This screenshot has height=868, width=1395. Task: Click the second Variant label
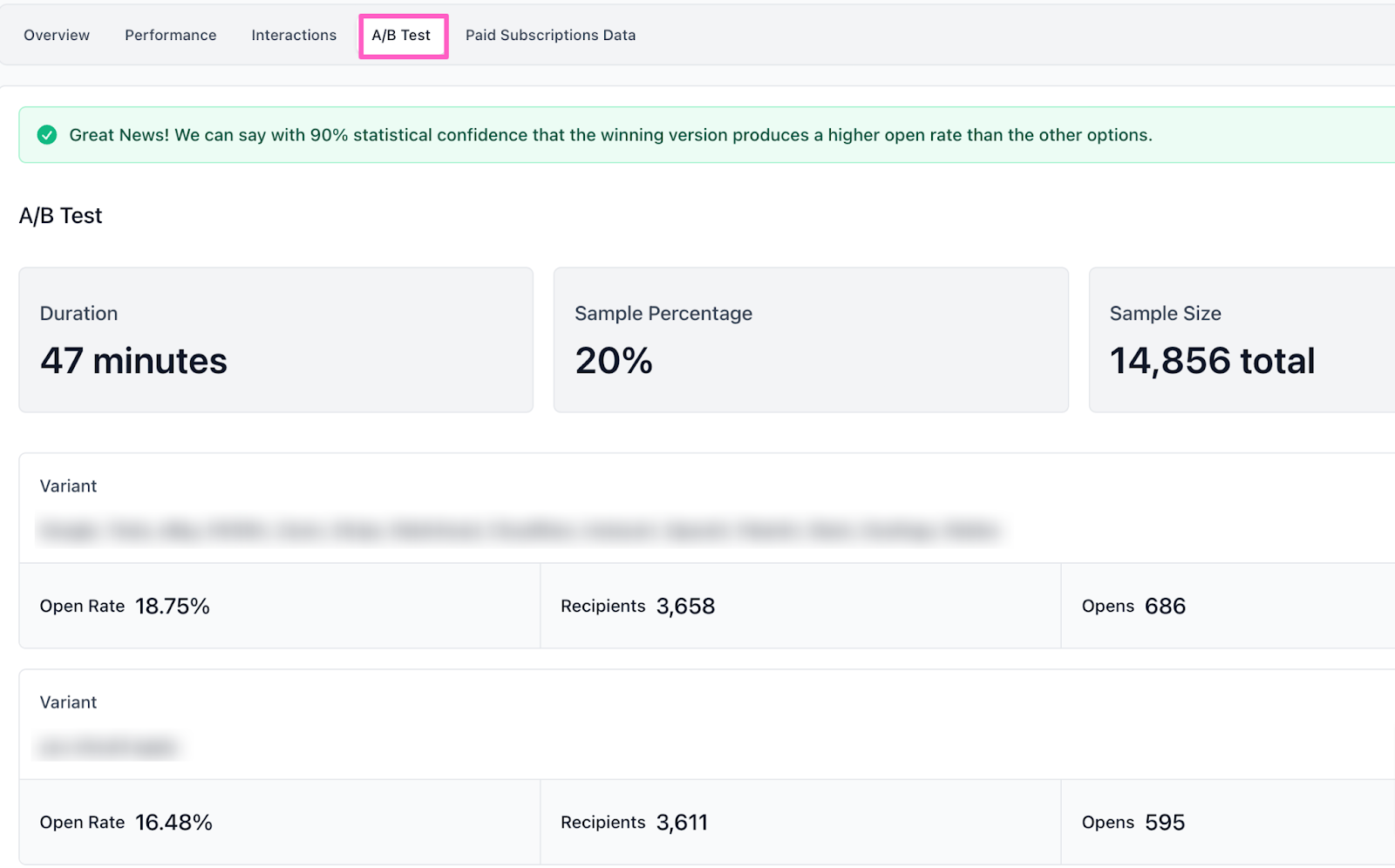coord(68,702)
